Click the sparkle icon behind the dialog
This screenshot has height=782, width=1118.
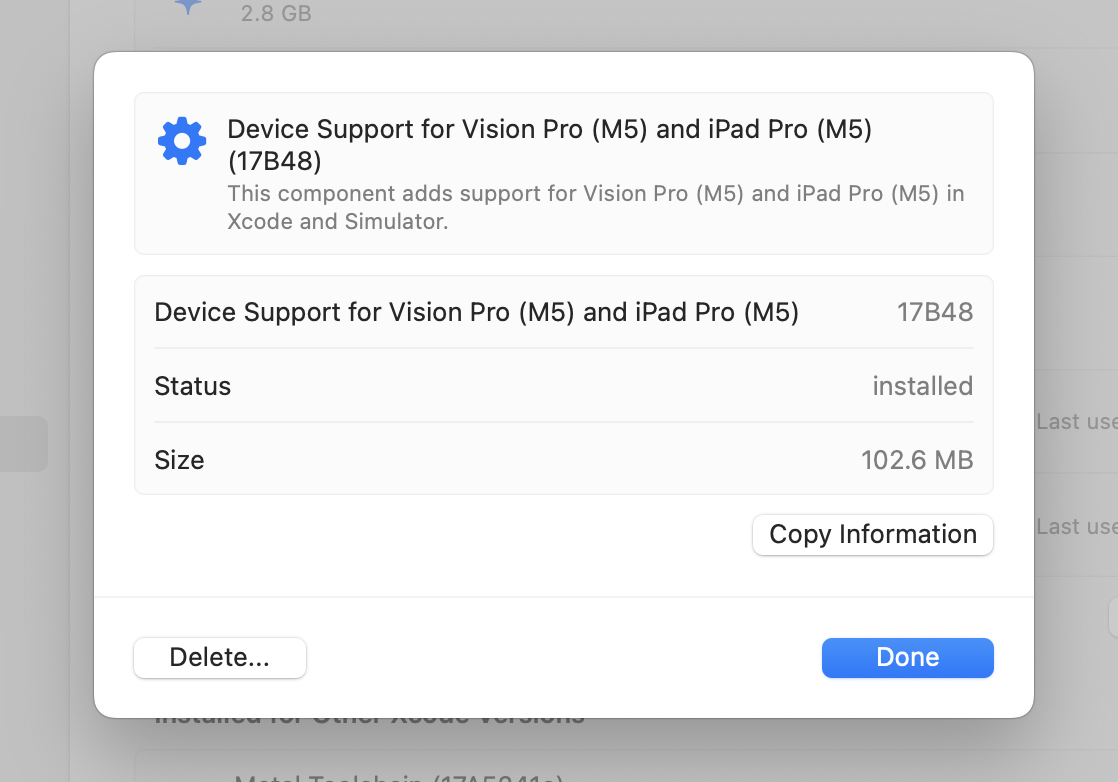click(x=187, y=6)
